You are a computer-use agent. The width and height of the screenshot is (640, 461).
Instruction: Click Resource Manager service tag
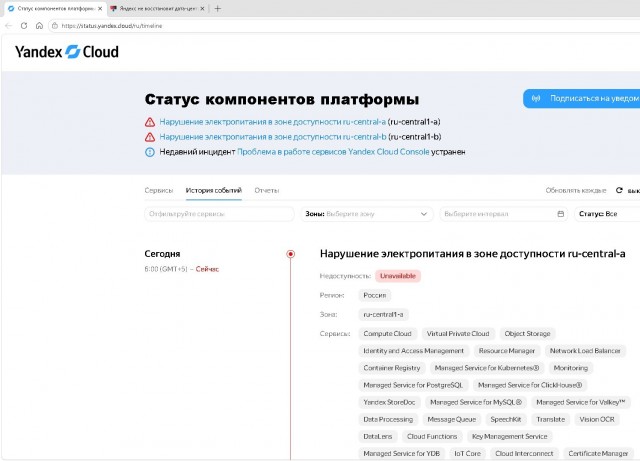507,351
